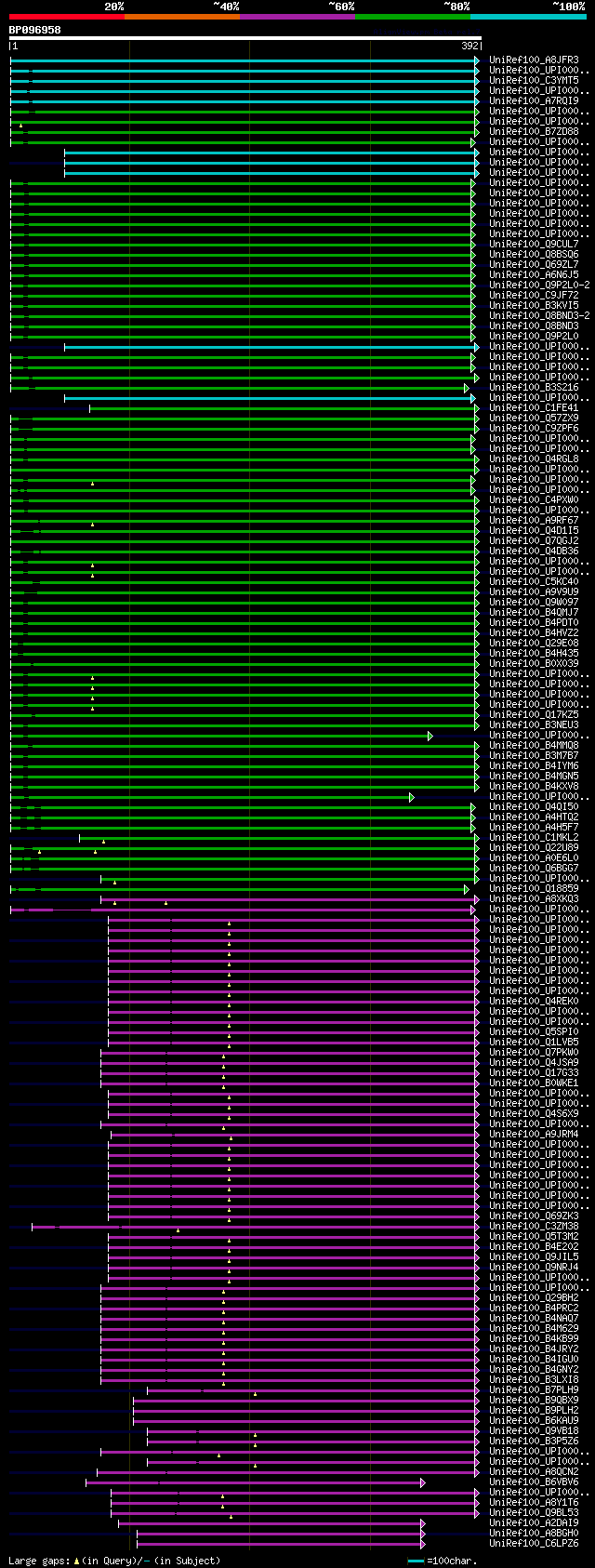Select the UniRef100_Q22U89 label

coord(534,848)
